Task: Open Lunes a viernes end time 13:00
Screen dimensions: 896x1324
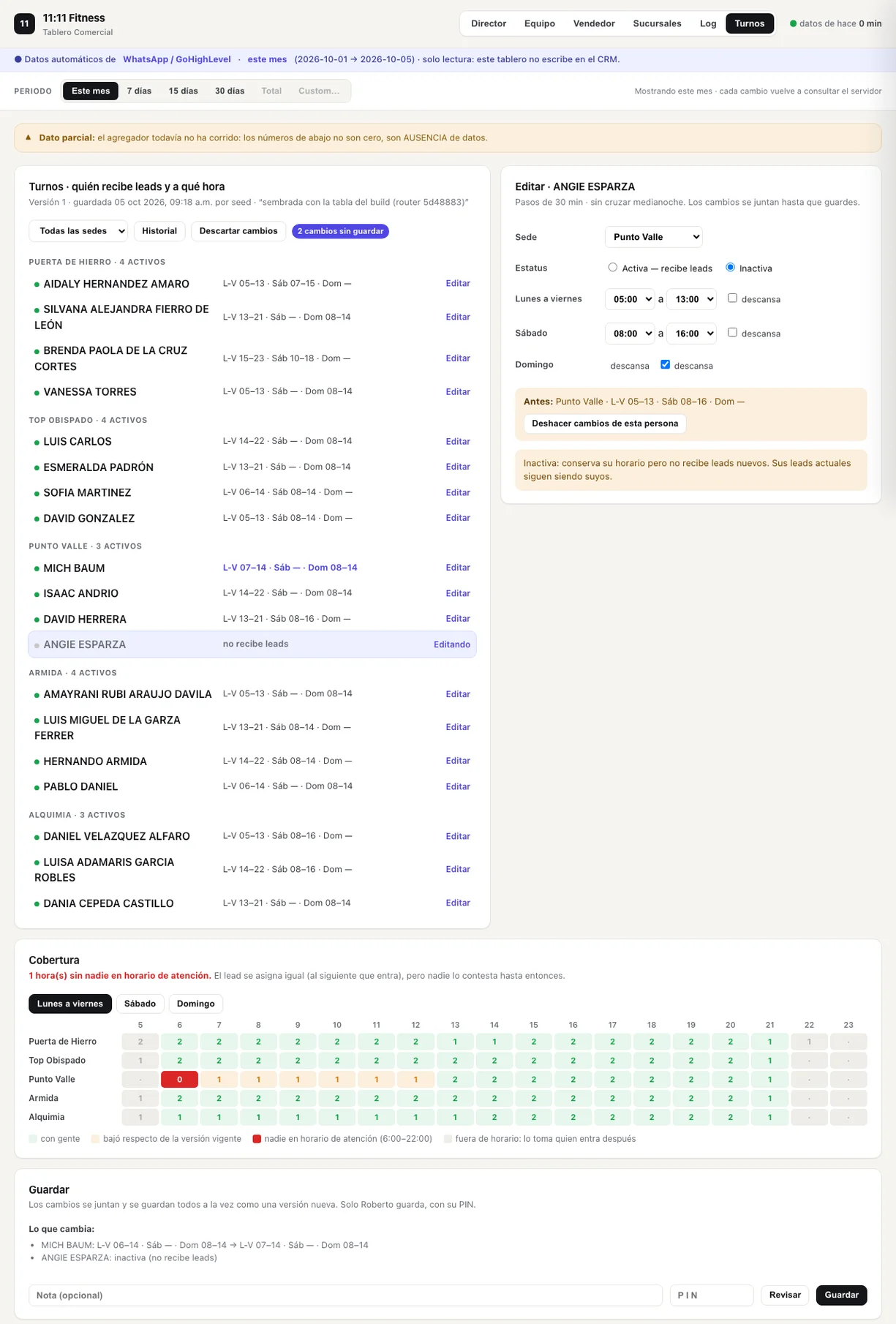Action: pos(692,299)
